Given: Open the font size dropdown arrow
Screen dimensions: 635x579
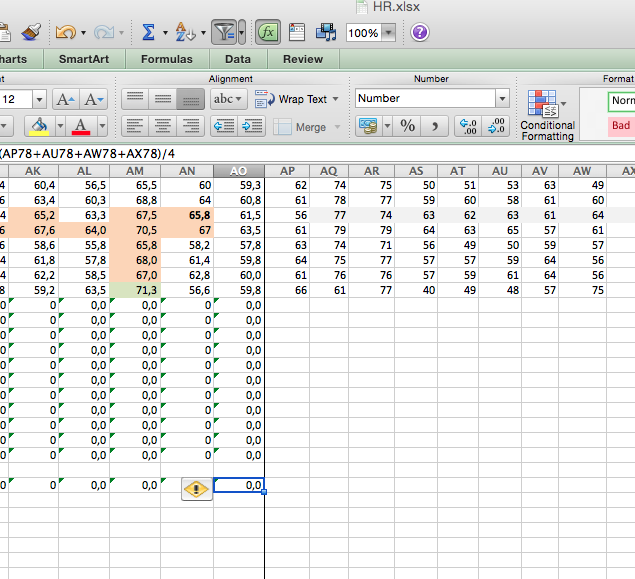Looking at the screenshot, I should (x=39, y=99).
